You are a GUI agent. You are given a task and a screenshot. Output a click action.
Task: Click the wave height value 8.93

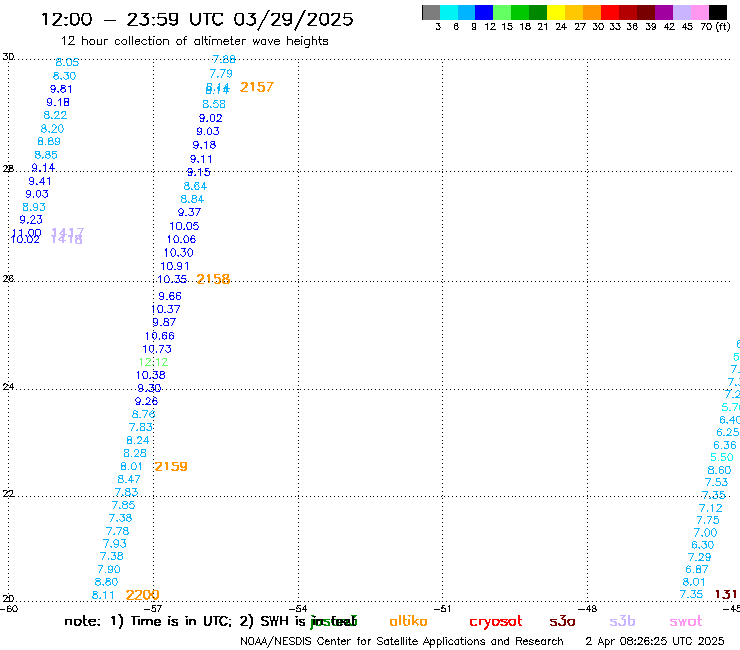tap(34, 207)
